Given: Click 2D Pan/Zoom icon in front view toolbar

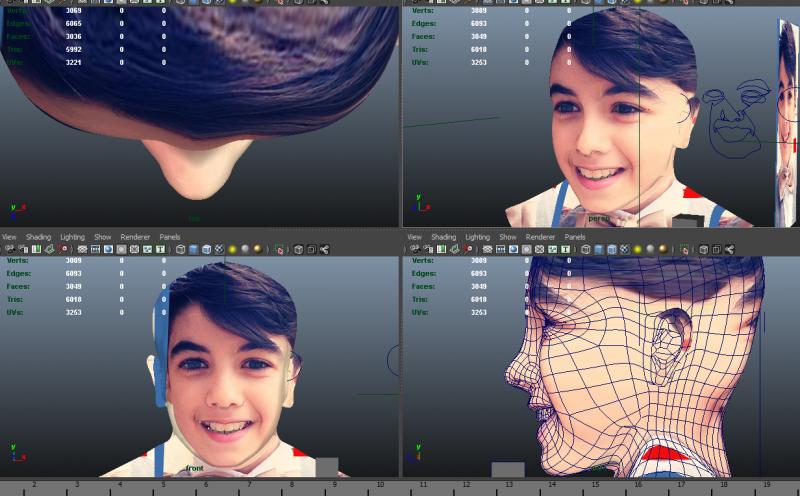Looking at the screenshot, I should (63, 249).
